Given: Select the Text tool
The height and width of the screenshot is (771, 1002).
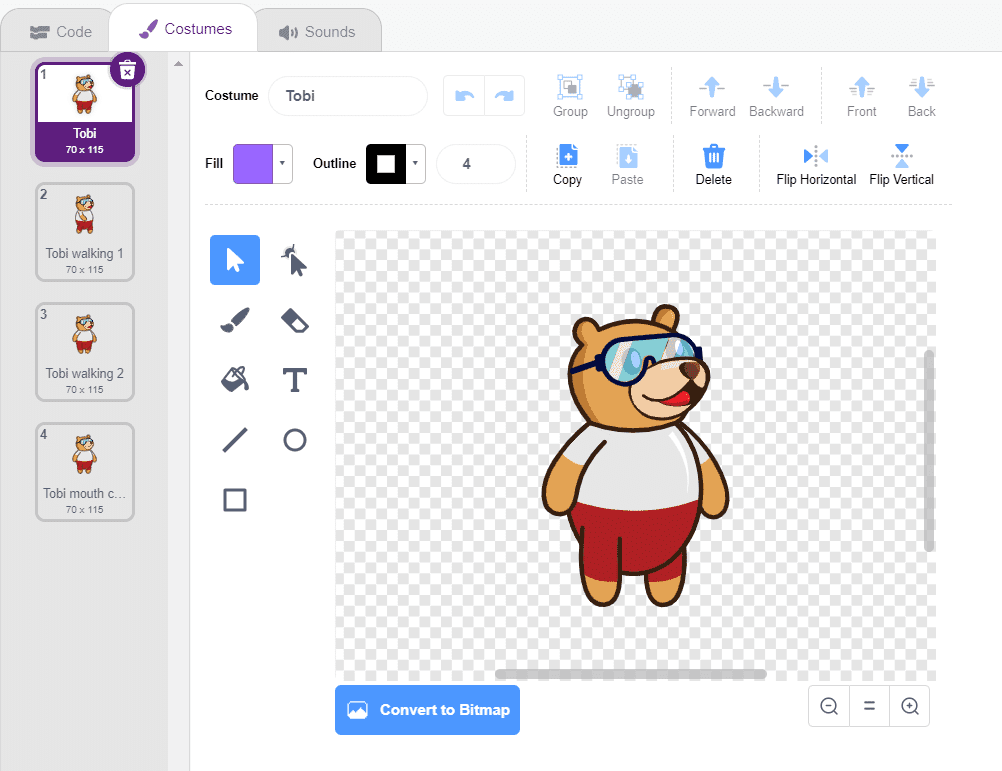Looking at the screenshot, I should [295, 380].
